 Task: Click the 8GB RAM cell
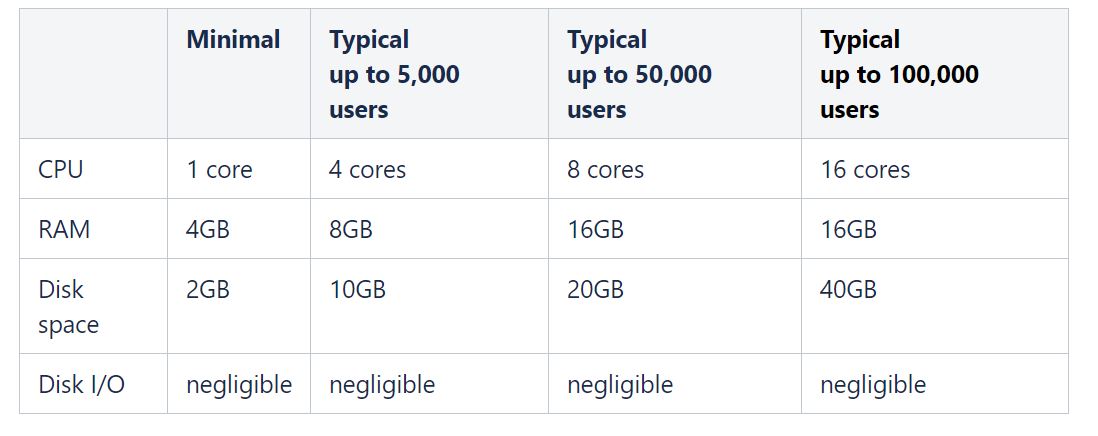point(351,230)
